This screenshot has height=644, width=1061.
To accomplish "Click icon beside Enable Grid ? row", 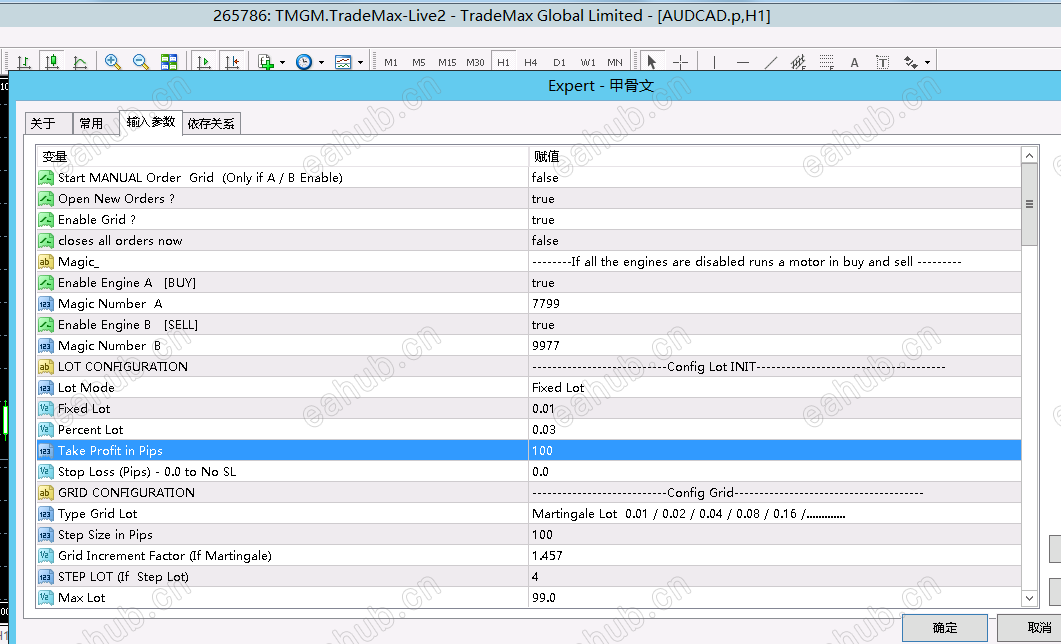I will (45, 220).
